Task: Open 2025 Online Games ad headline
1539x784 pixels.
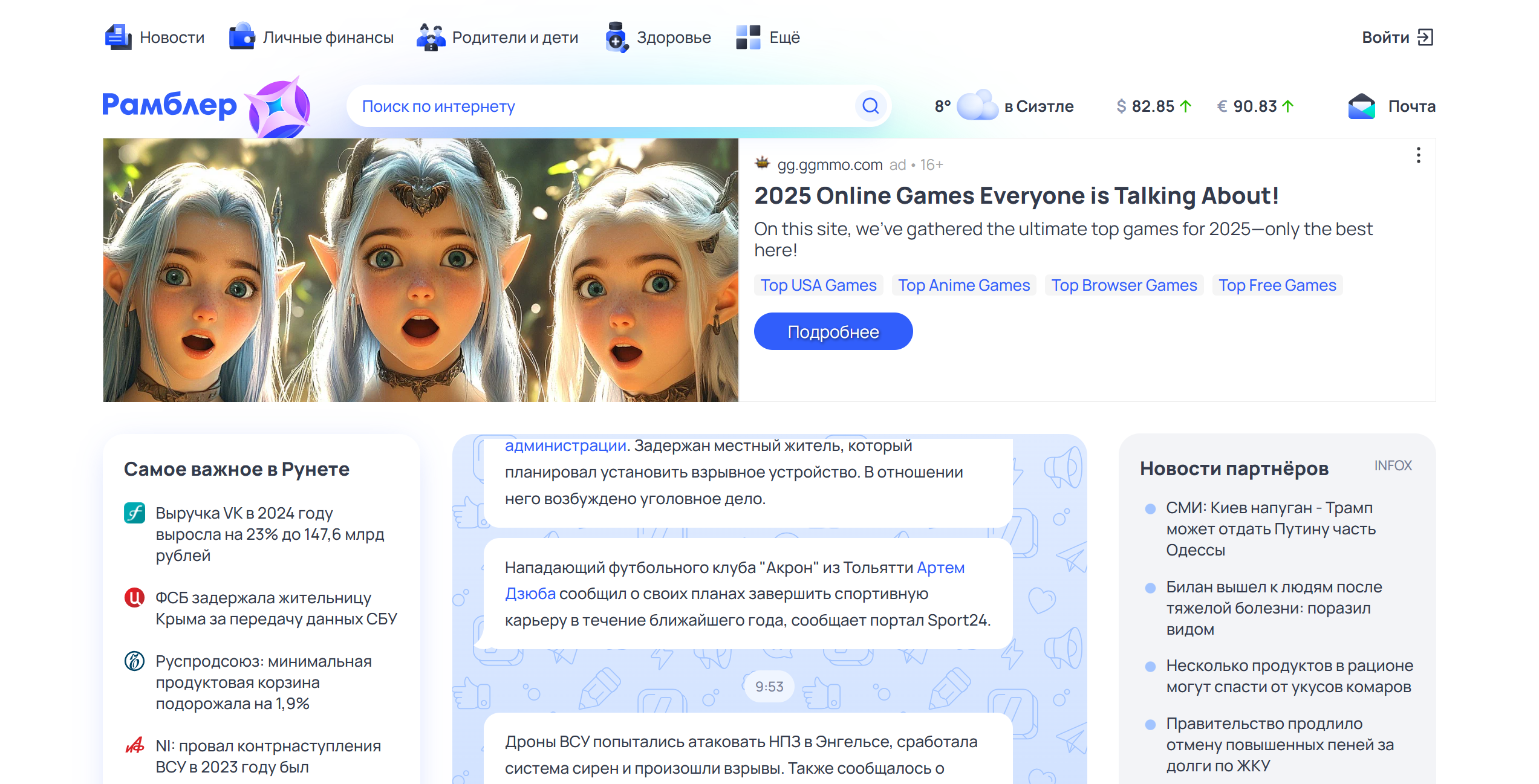Action: (1017, 196)
